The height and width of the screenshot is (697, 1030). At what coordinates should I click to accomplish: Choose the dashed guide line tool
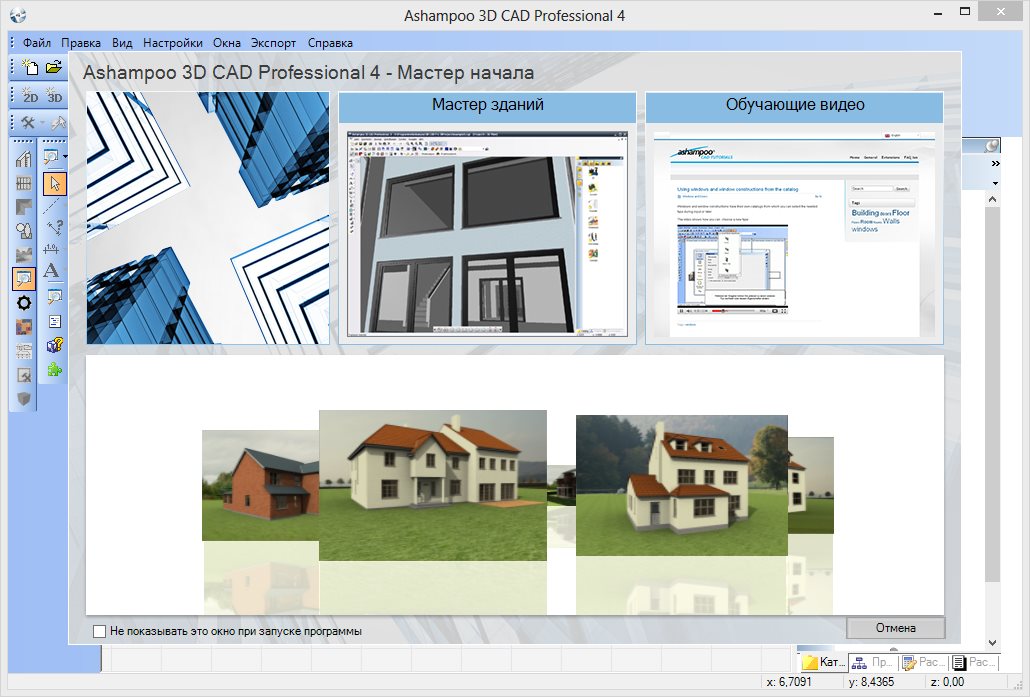[x=53, y=206]
